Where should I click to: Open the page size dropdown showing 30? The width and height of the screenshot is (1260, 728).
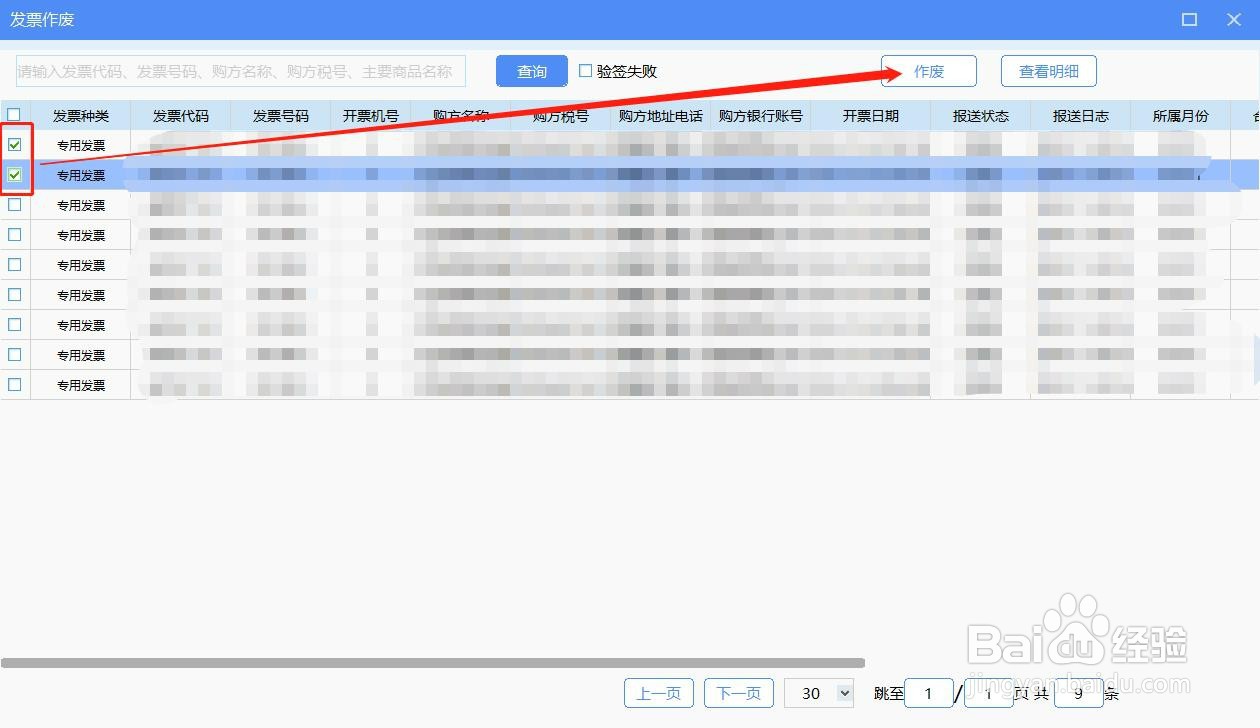pos(819,693)
